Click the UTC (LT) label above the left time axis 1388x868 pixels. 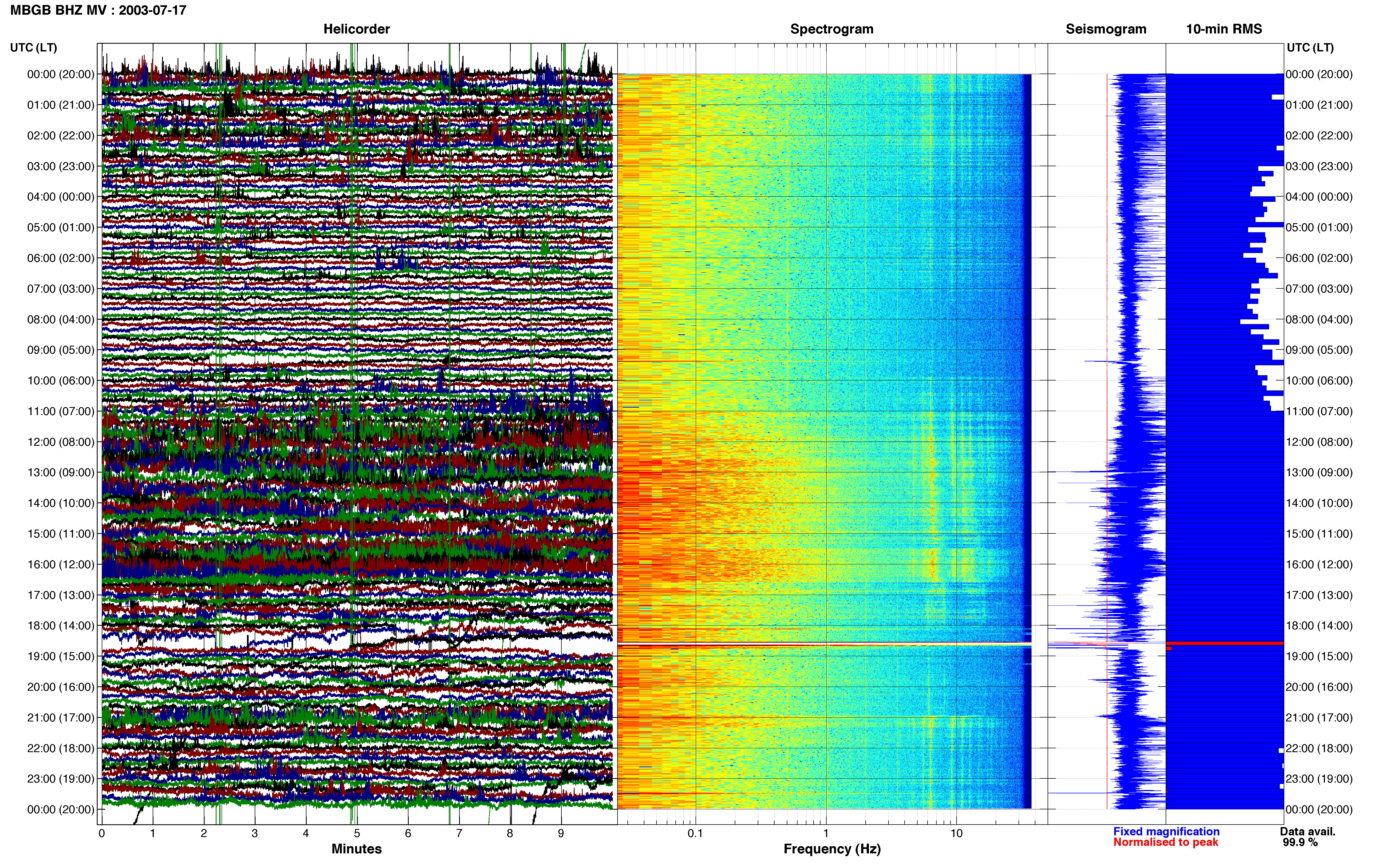point(34,47)
